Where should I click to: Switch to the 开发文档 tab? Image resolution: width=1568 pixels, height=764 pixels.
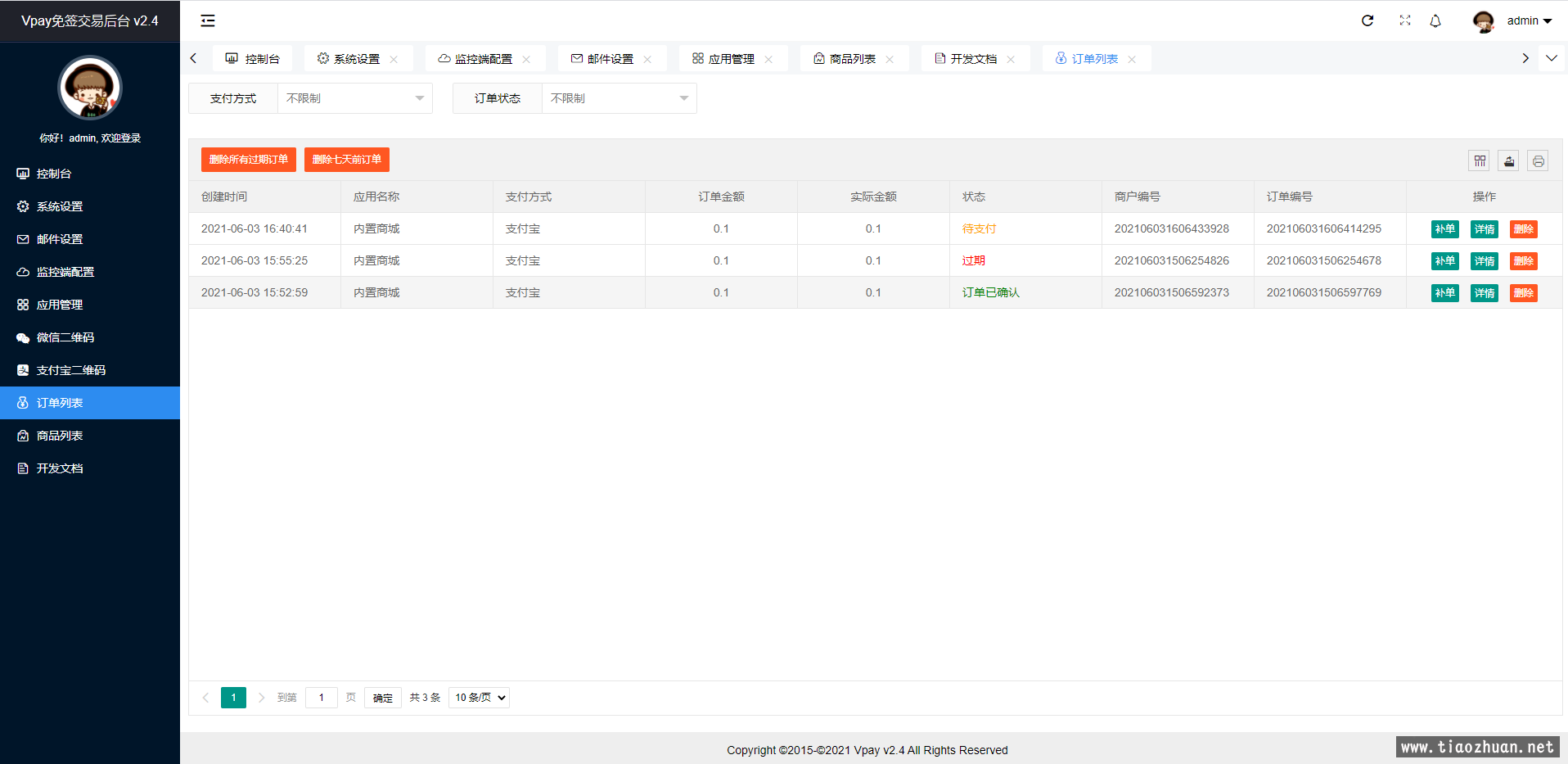coord(973,59)
